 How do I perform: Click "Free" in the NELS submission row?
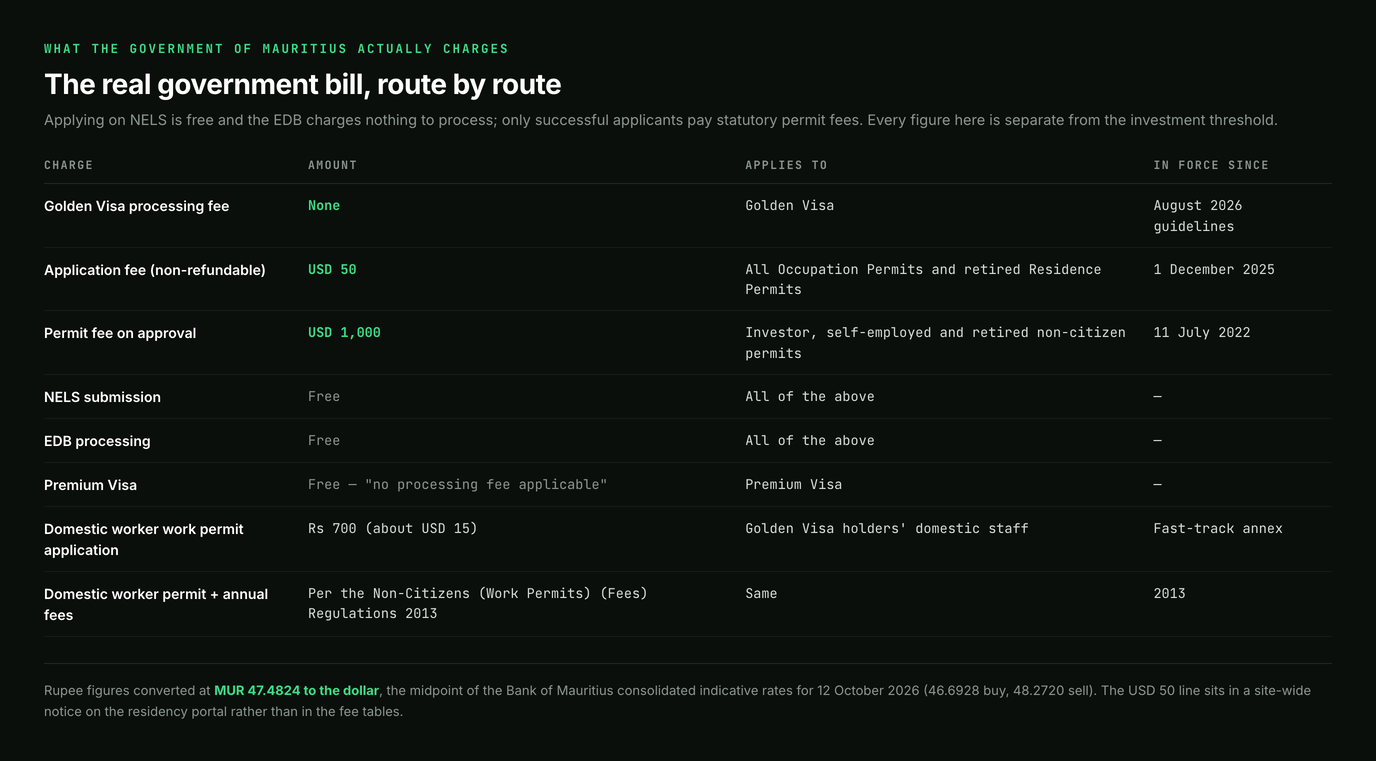pos(324,397)
